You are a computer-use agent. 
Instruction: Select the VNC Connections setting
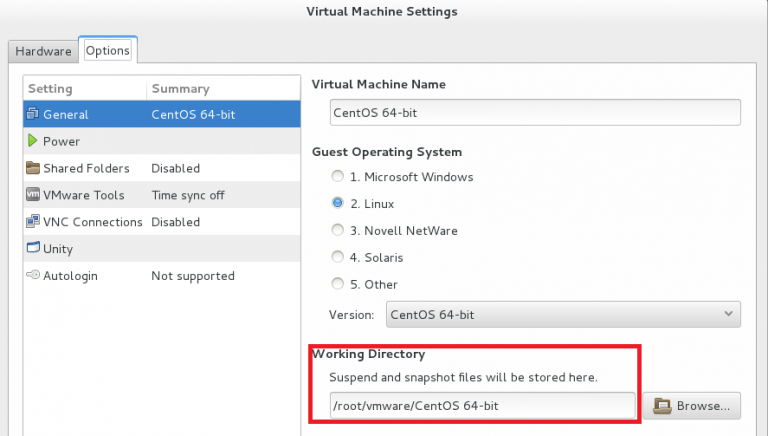pyautogui.click(x=162, y=222)
